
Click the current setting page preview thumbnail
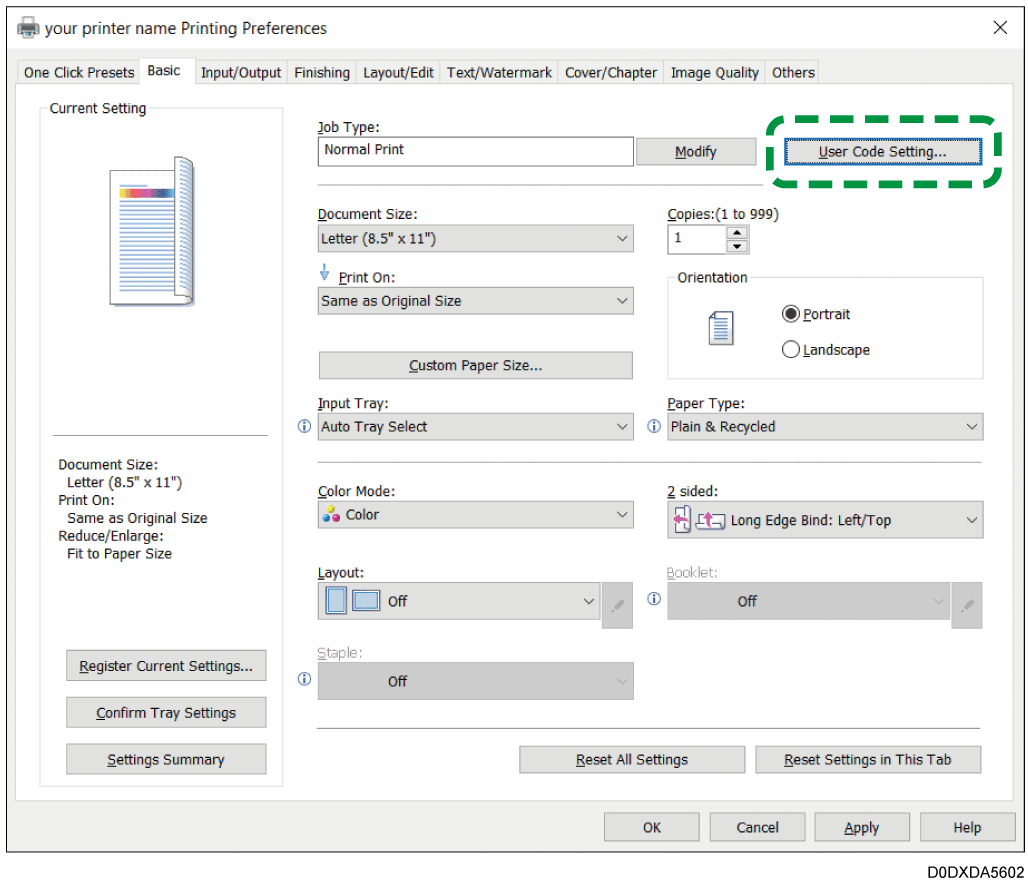click(x=151, y=231)
